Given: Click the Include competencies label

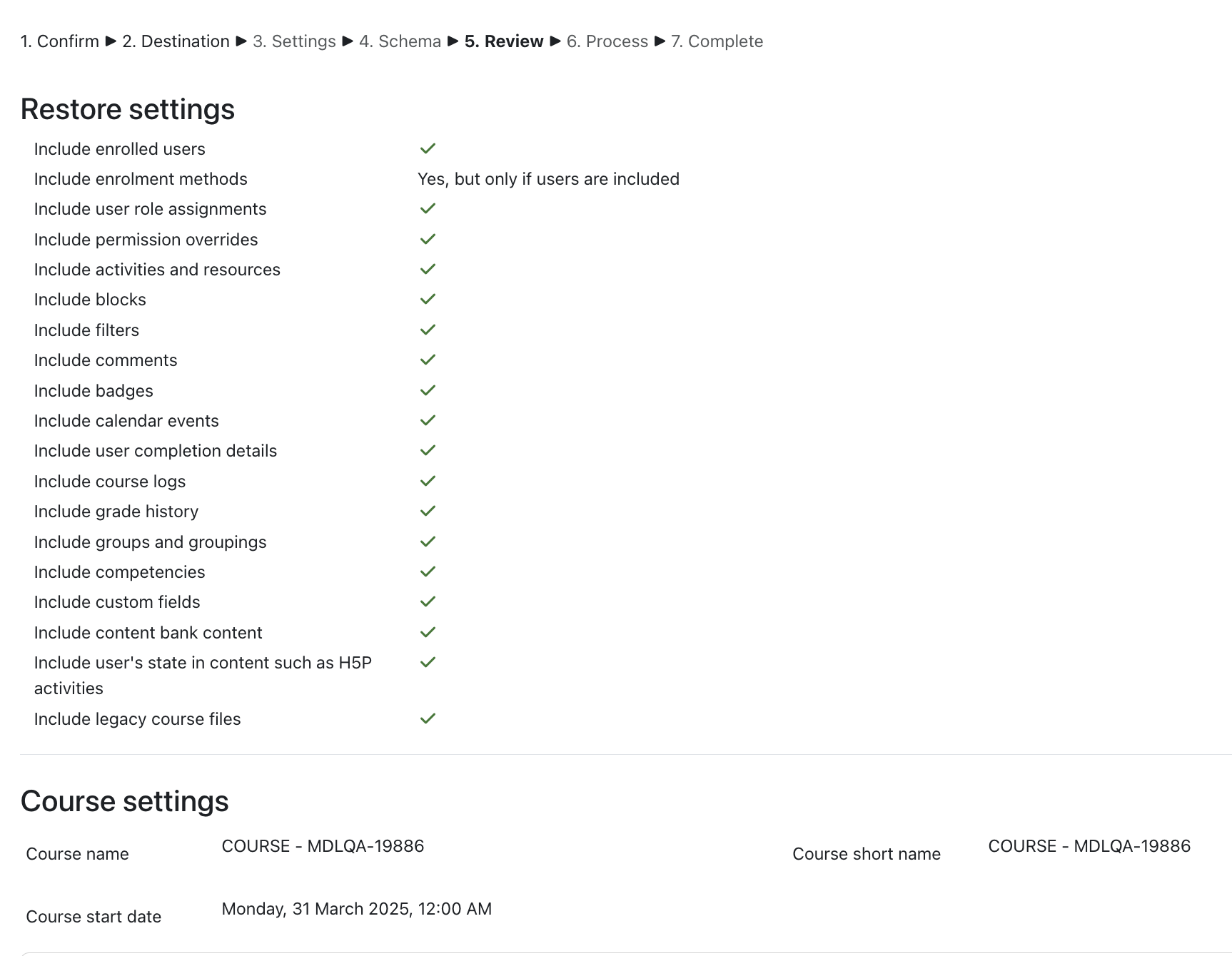Looking at the screenshot, I should tap(119, 572).
